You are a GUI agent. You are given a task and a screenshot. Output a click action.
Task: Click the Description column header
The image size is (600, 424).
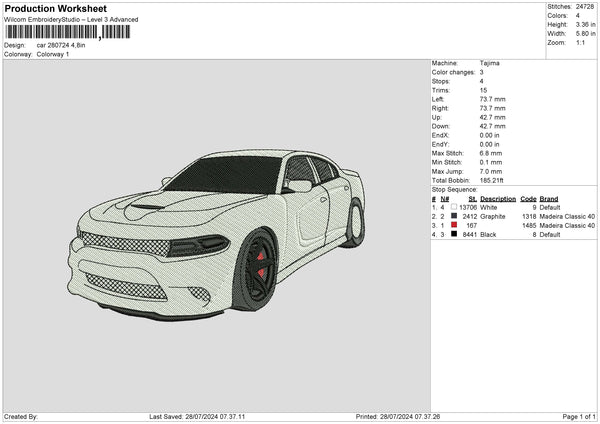497,198
